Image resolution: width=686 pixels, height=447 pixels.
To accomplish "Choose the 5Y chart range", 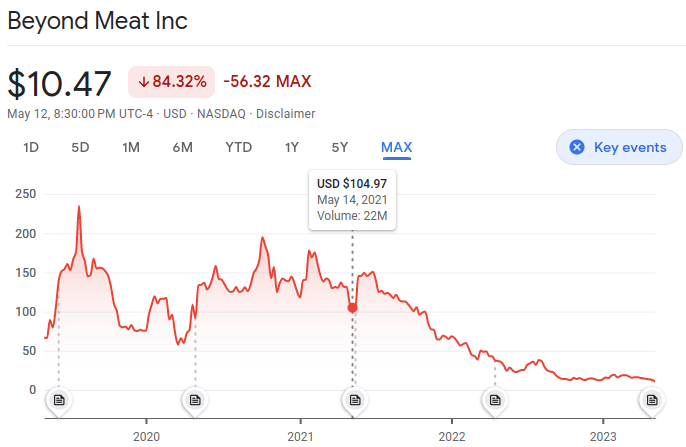I will pyautogui.click(x=340, y=147).
